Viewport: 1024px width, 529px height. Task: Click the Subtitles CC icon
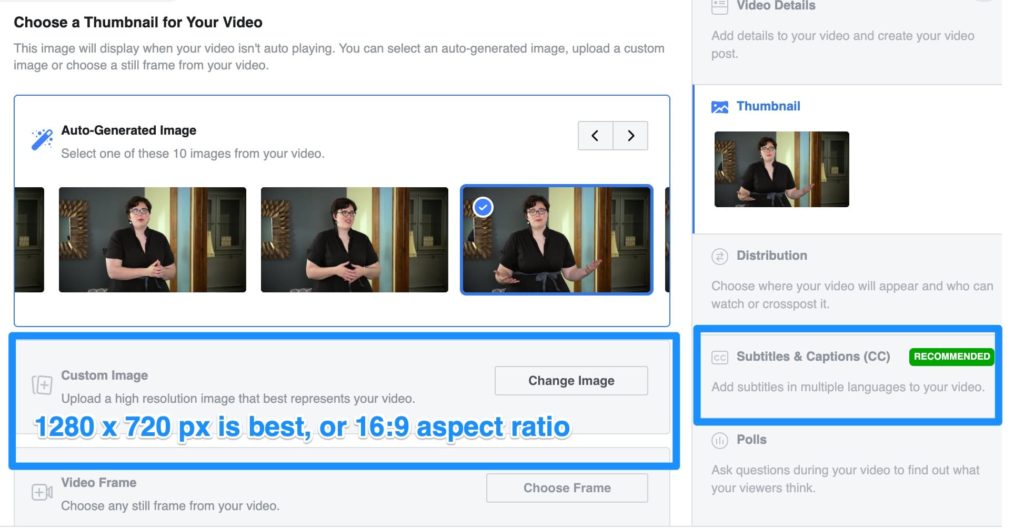click(x=720, y=357)
